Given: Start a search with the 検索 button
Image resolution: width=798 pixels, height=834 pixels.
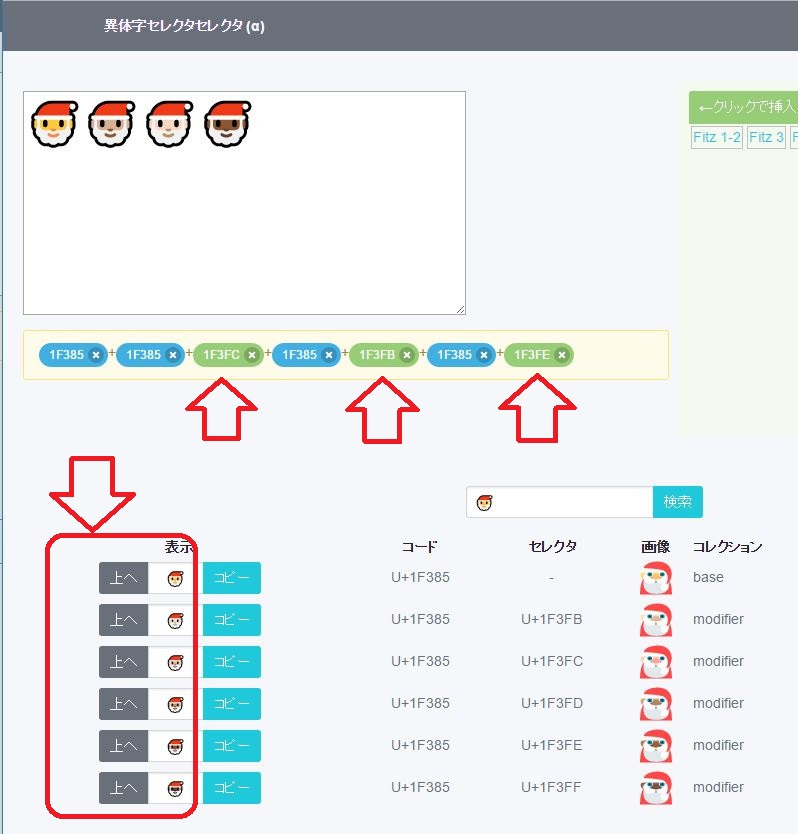Looking at the screenshot, I should point(678,502).
